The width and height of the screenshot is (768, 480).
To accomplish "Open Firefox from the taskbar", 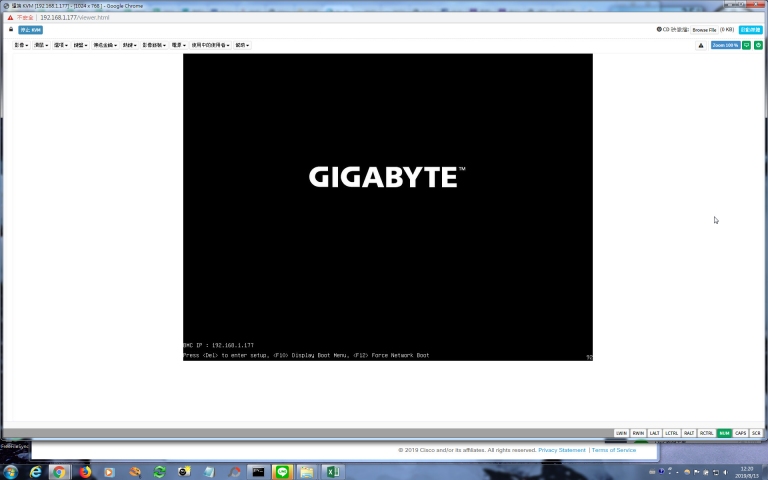I will pos(85,472).
